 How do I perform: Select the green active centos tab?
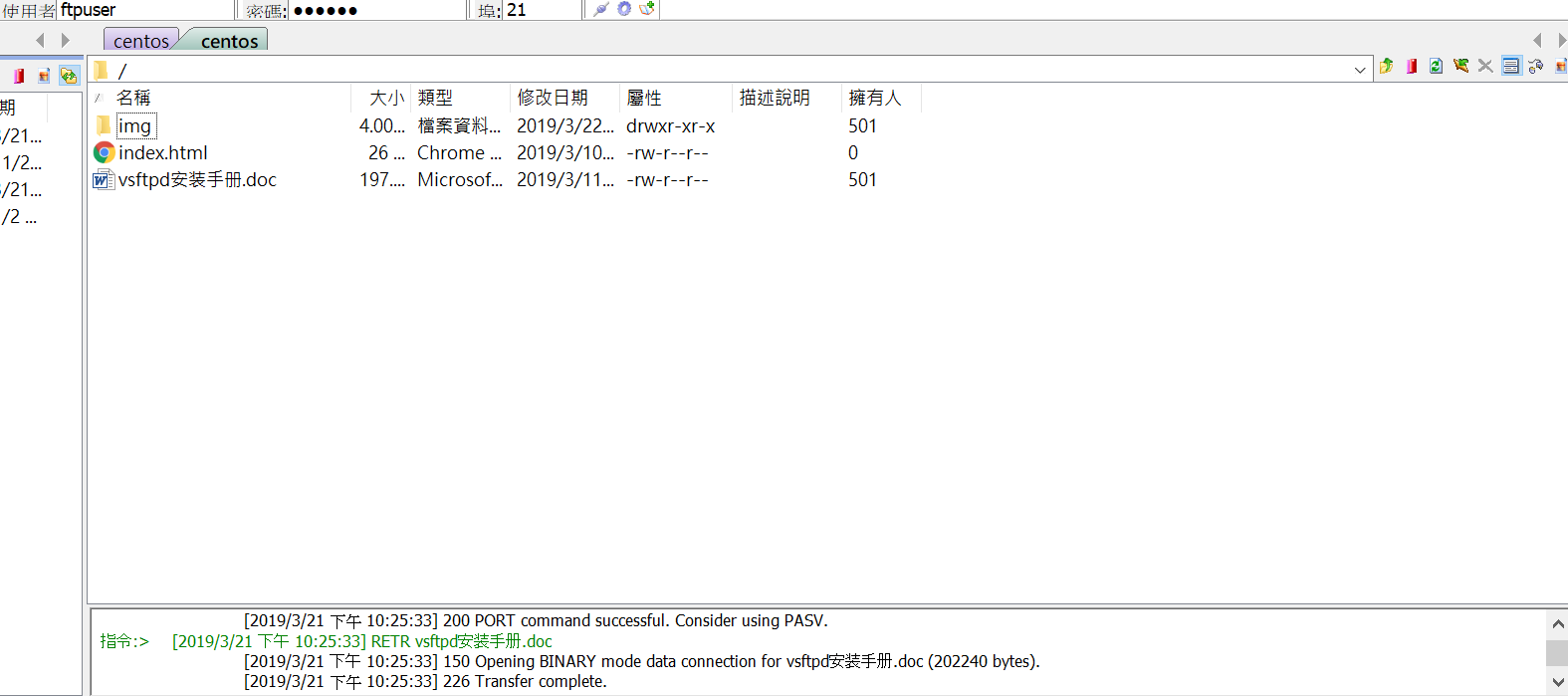point(229,41)
